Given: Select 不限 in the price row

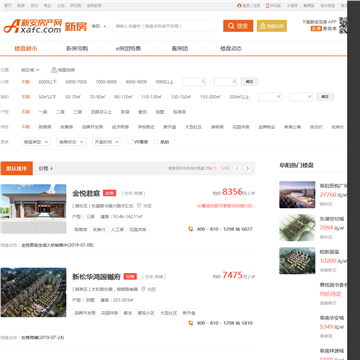Looking at the screenshot, I should tap(25, 82).
